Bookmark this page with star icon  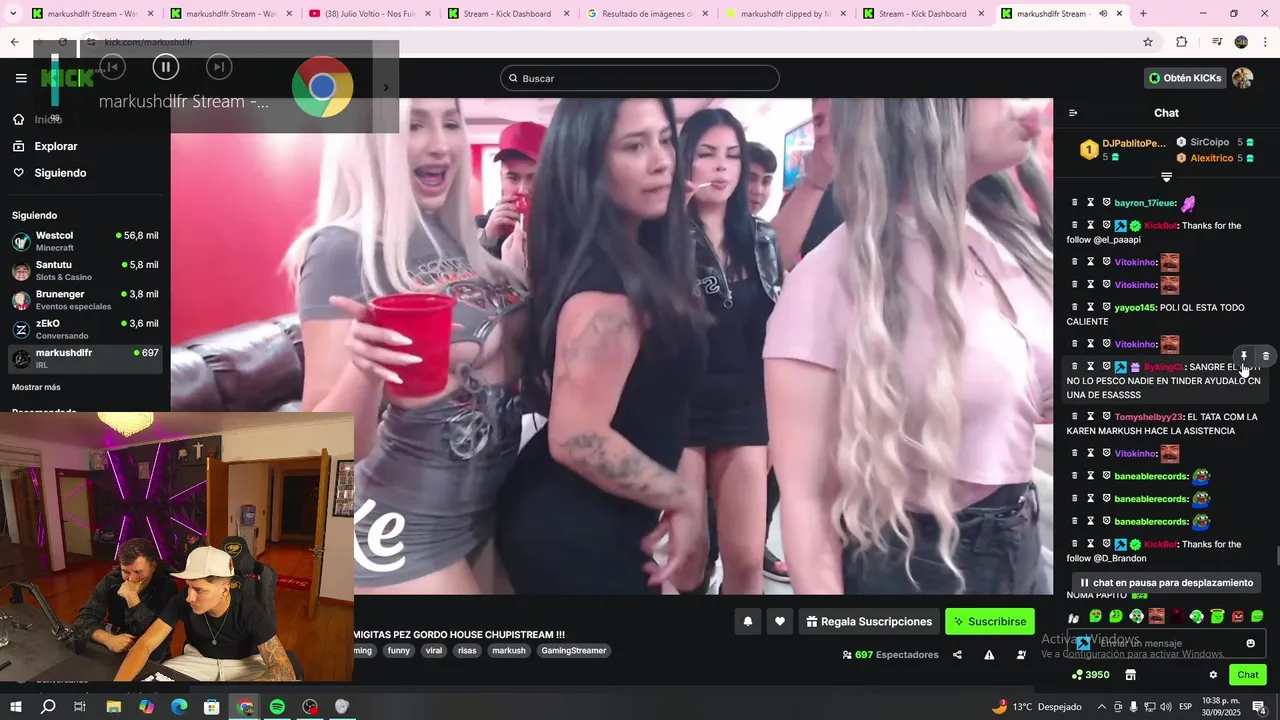pos(1148,42)
